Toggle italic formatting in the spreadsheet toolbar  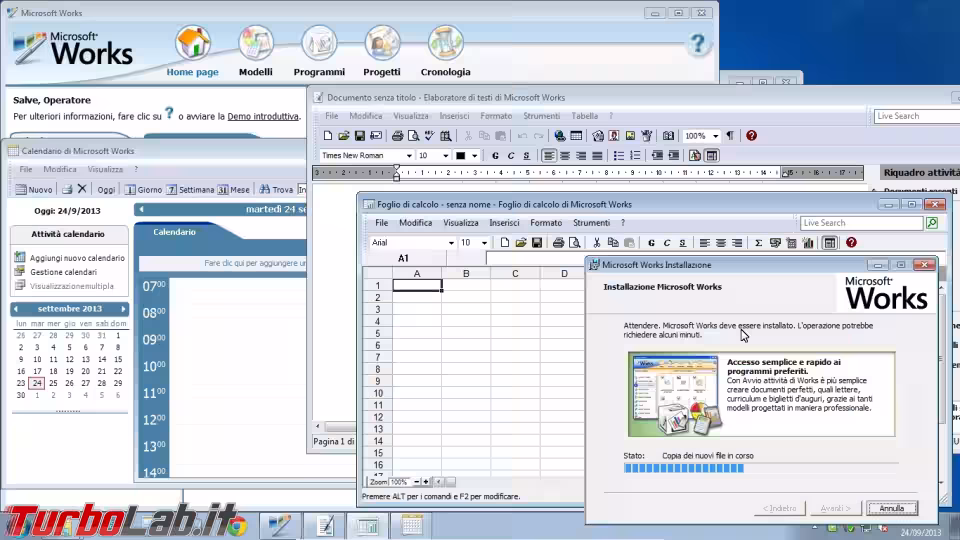click(667, 243)
